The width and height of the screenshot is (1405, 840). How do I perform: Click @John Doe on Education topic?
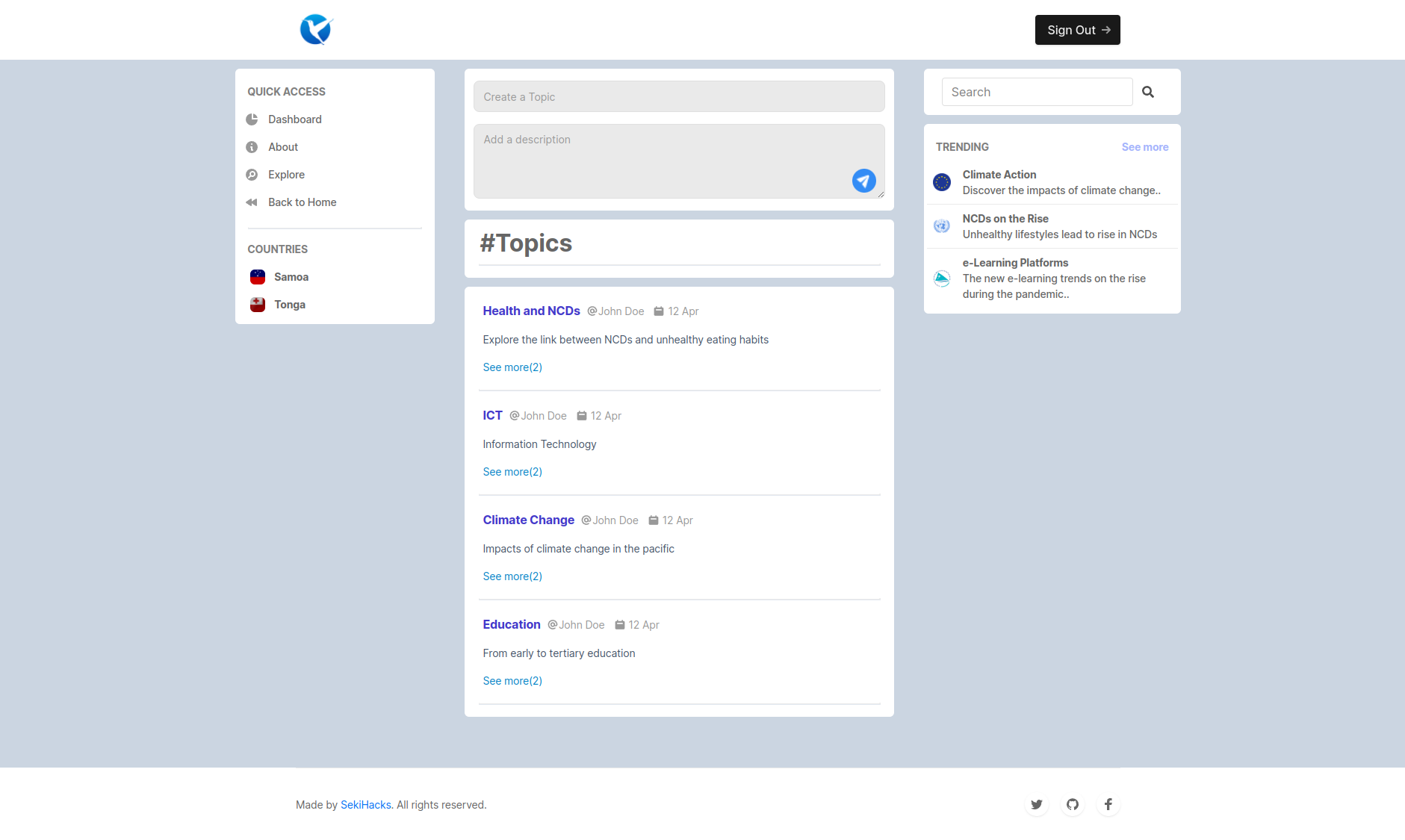coord(576,625)
